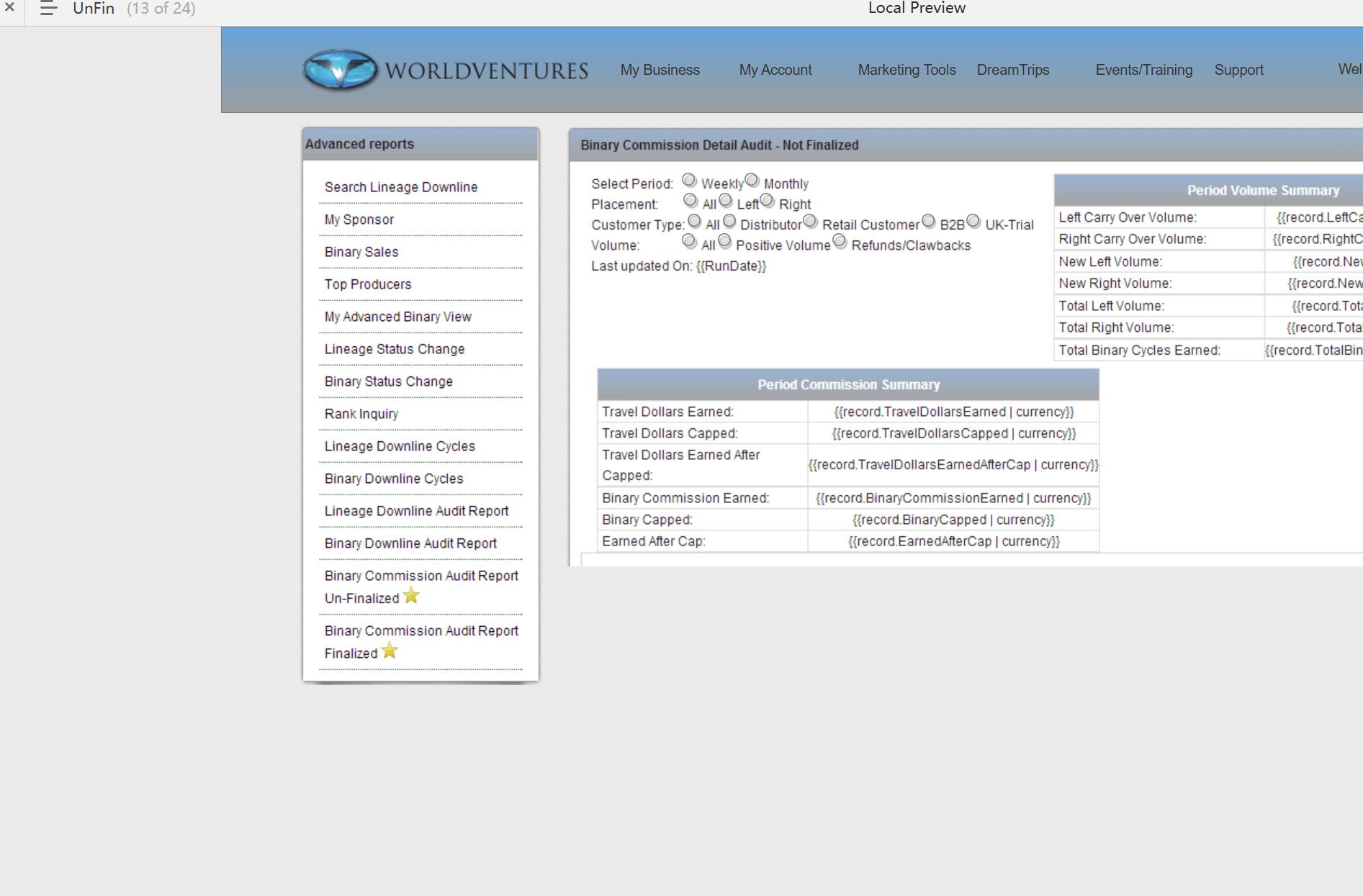1363x896 pixels.
Task: Open the Events/Training menu
Action: click(1144, 70)
